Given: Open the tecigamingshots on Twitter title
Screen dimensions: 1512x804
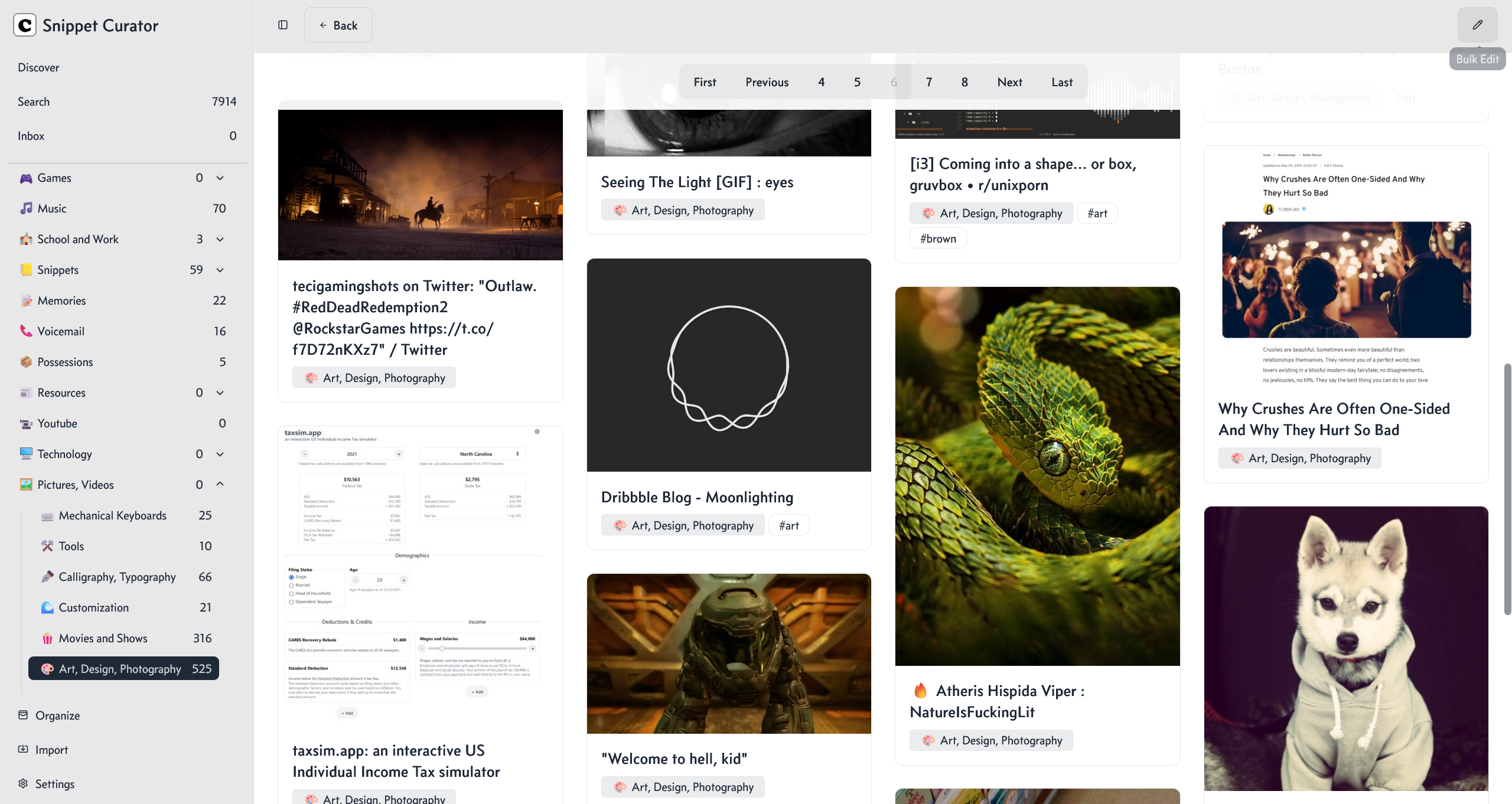Looking at the screenshot, I should pos(415,318).
